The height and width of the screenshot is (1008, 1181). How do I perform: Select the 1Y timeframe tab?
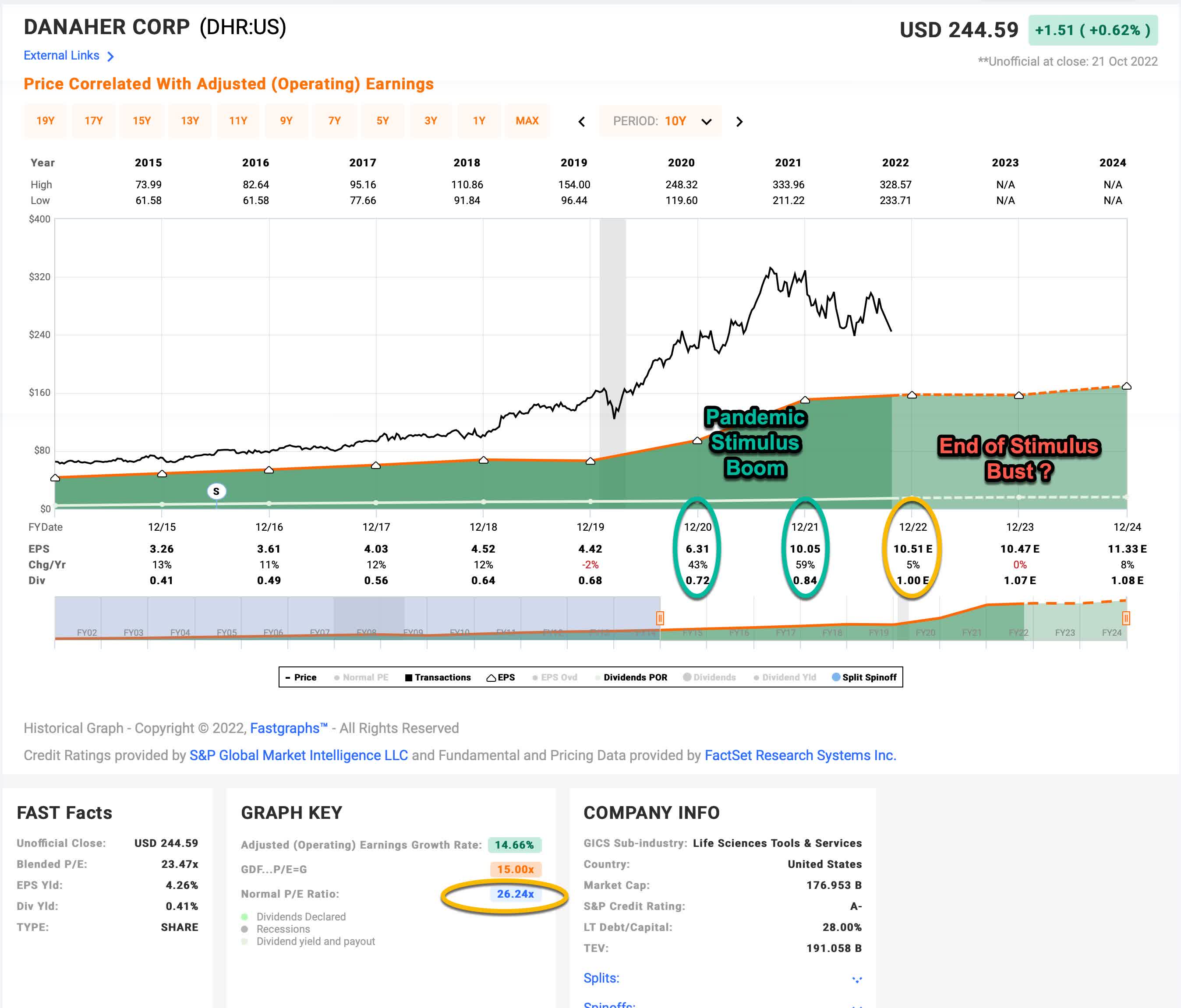479,121
